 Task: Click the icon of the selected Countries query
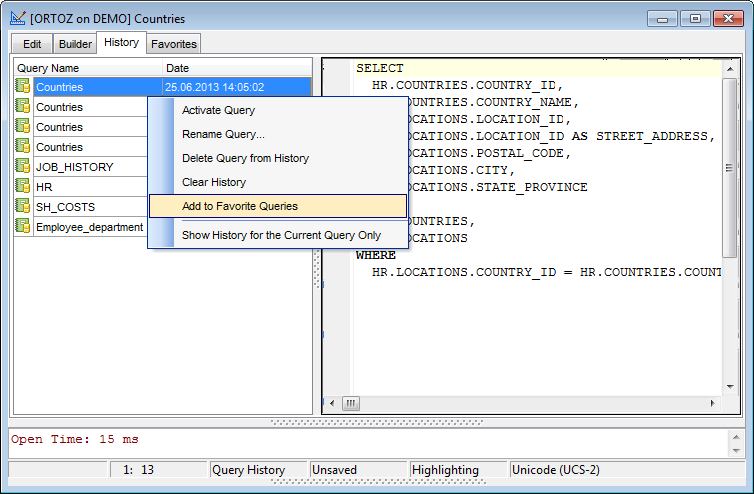22,86
